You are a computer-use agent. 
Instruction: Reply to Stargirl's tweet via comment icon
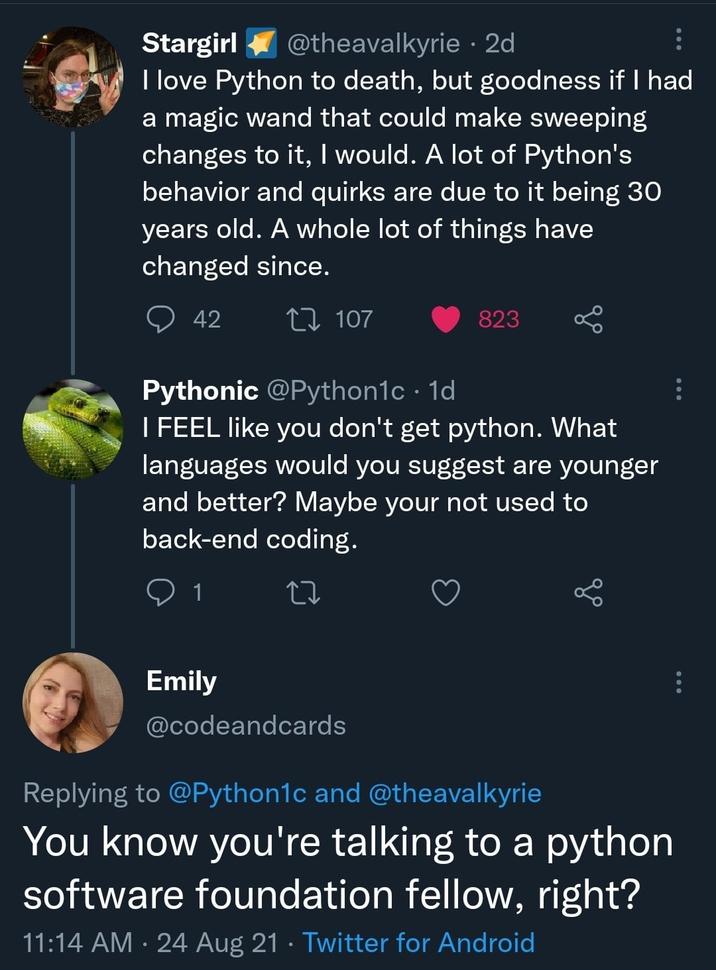161,319
